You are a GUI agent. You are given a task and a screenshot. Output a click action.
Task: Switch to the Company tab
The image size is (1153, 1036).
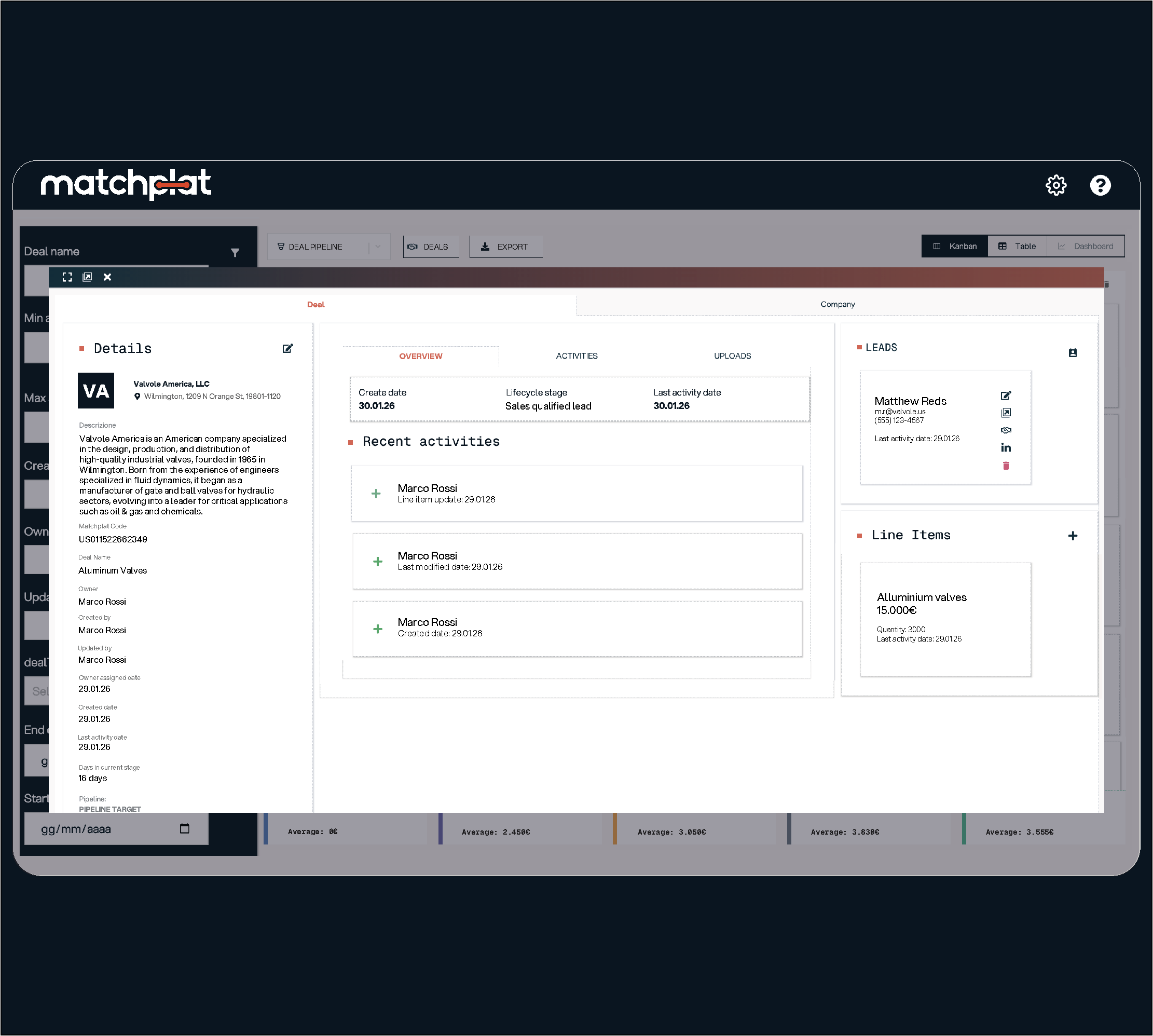click(837, 305)
